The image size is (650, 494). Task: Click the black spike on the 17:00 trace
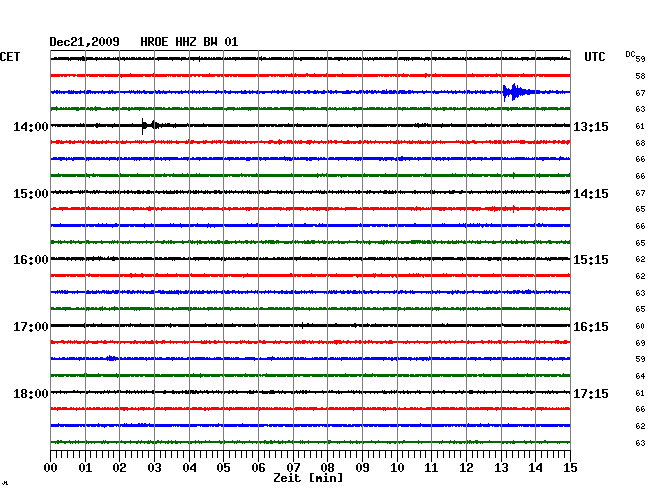[302, 325]
